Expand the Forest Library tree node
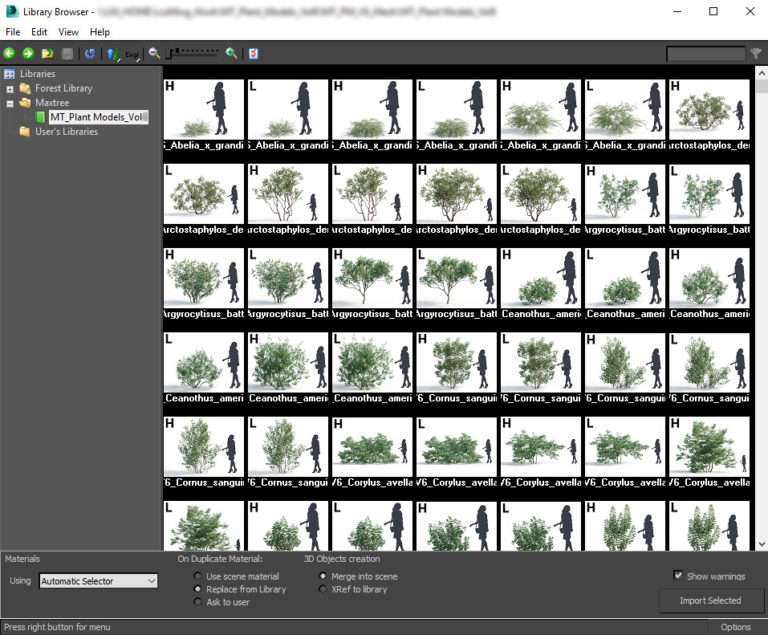This screenshot has width=768, height=635. click(x=9, y=89)
